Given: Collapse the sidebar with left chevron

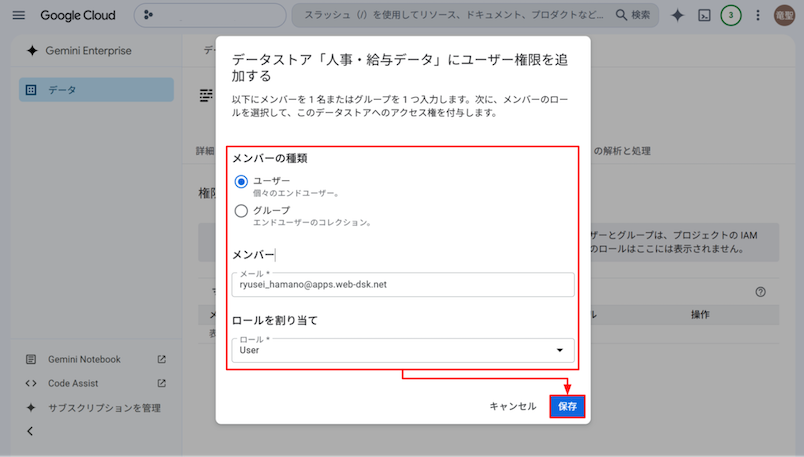Looking at the screenshot, I should (30, 431).
